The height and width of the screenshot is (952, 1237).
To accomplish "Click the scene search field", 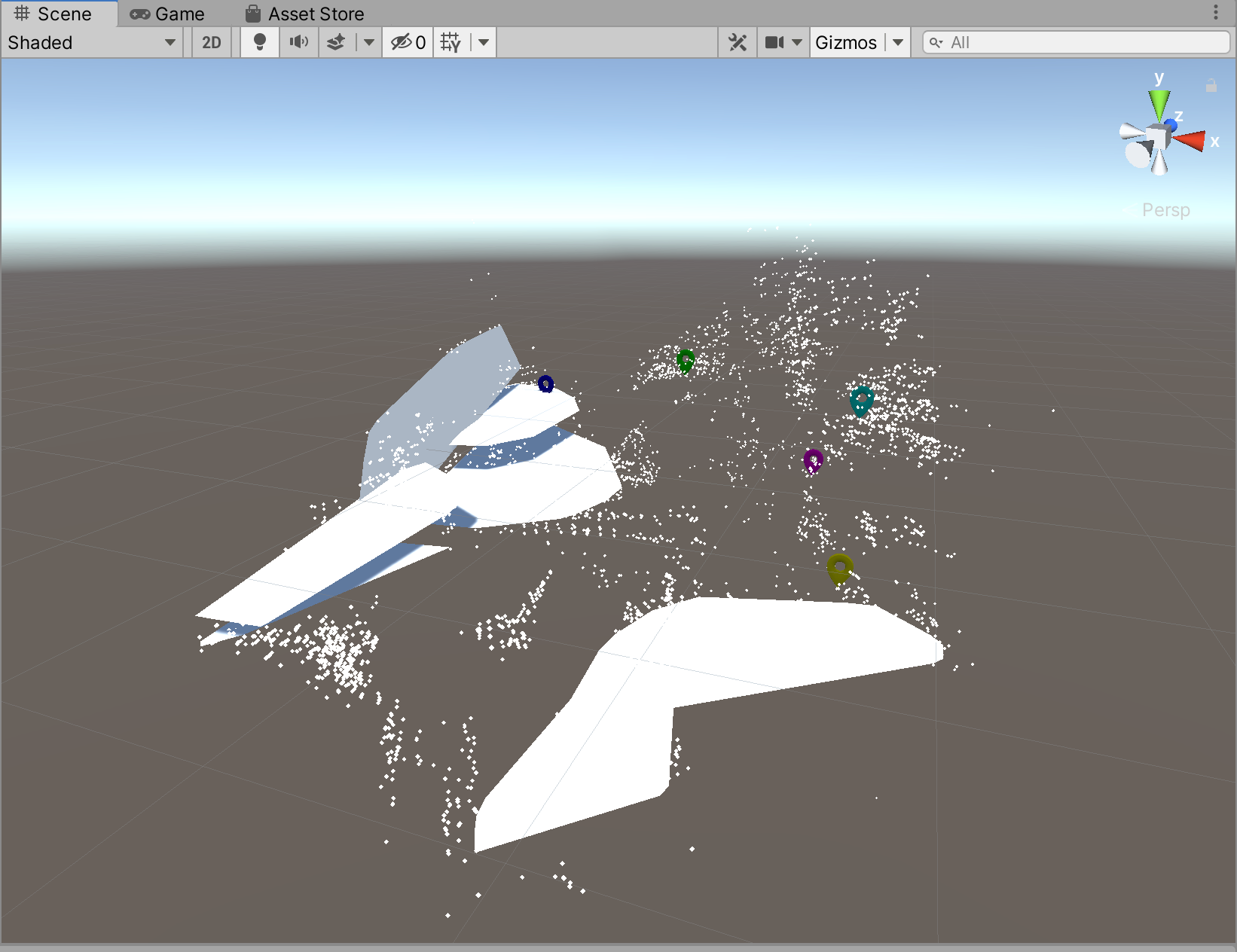I will 1076,42.
